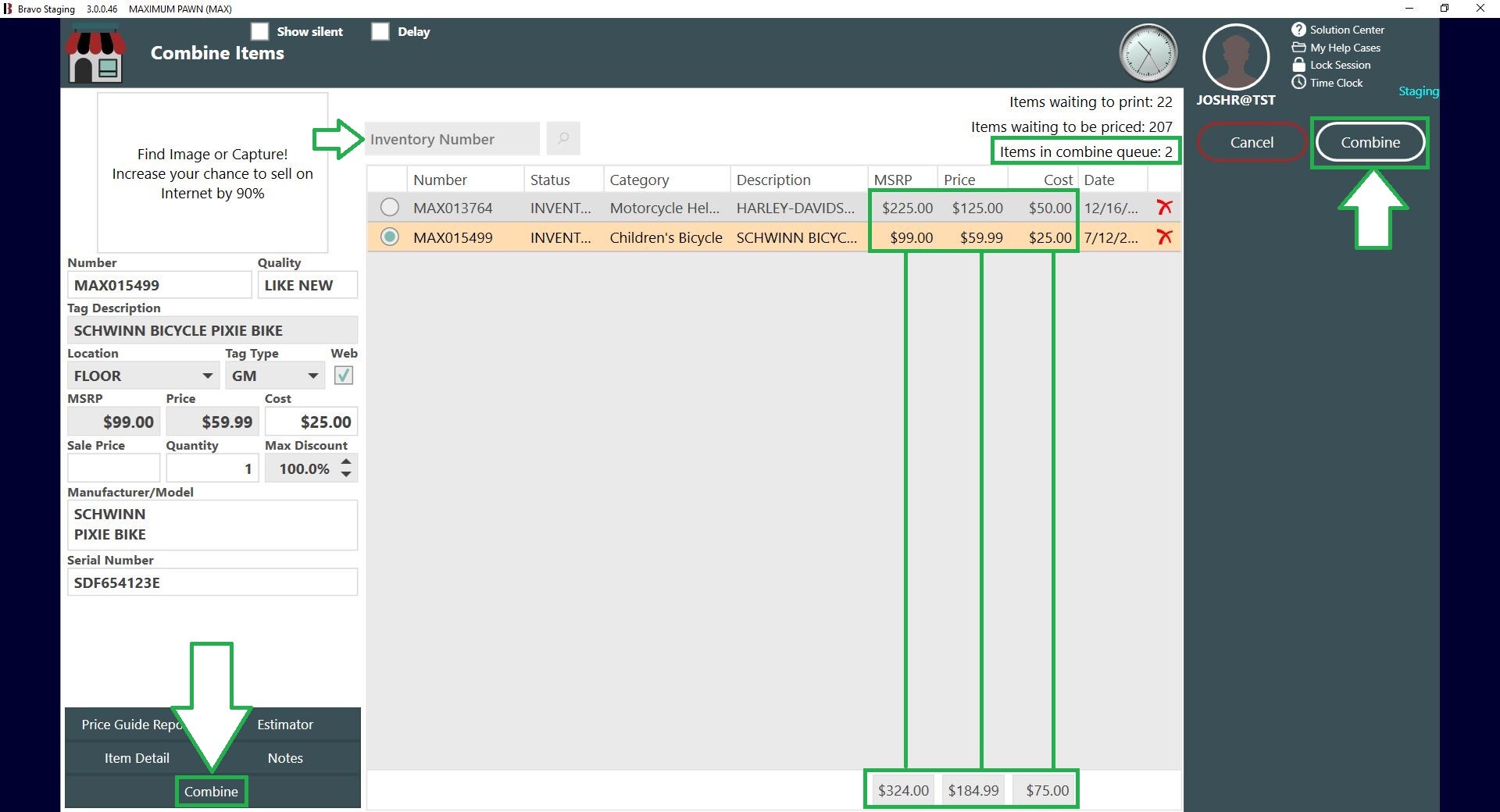1500x812 pixels.
Task: Click the $184.99 price total
Action: 973,790
